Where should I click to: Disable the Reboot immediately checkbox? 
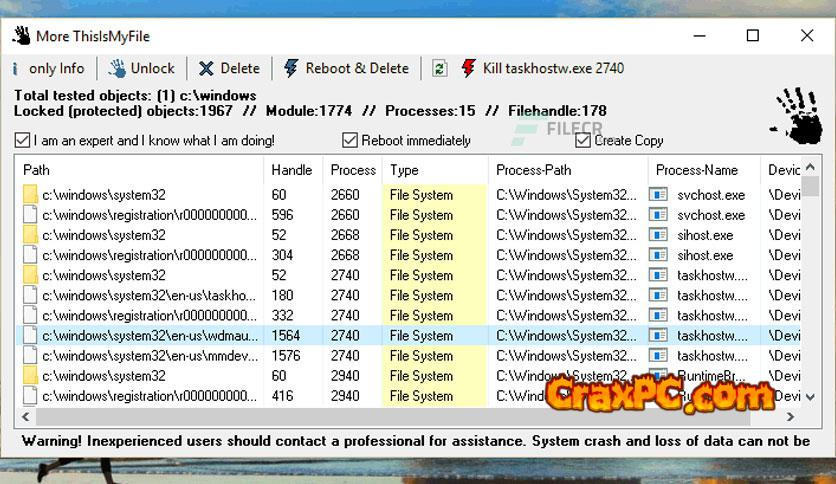350,141
